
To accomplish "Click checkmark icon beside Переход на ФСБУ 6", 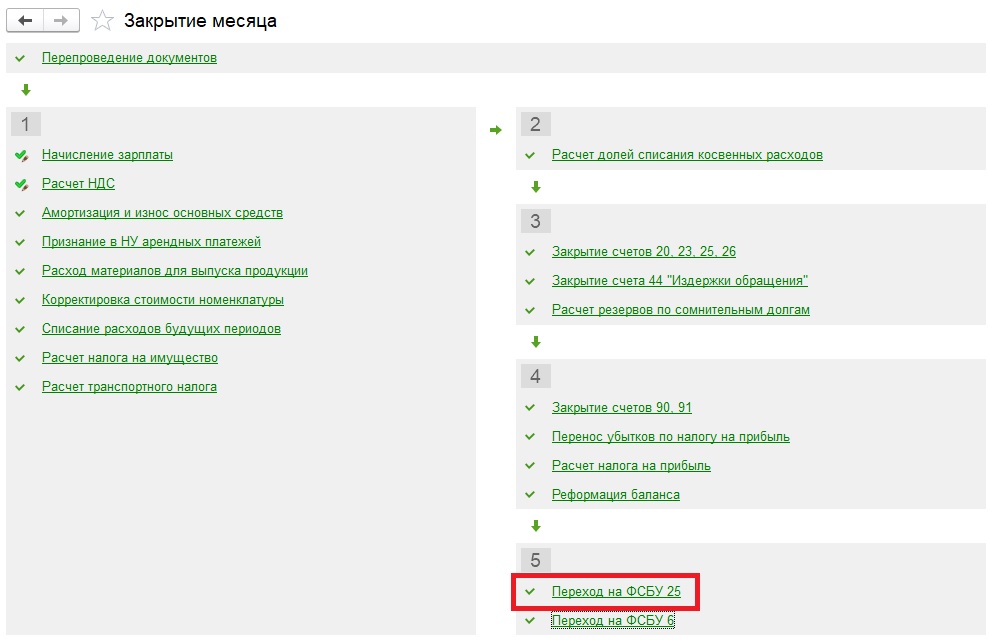I will click(530, 621).
